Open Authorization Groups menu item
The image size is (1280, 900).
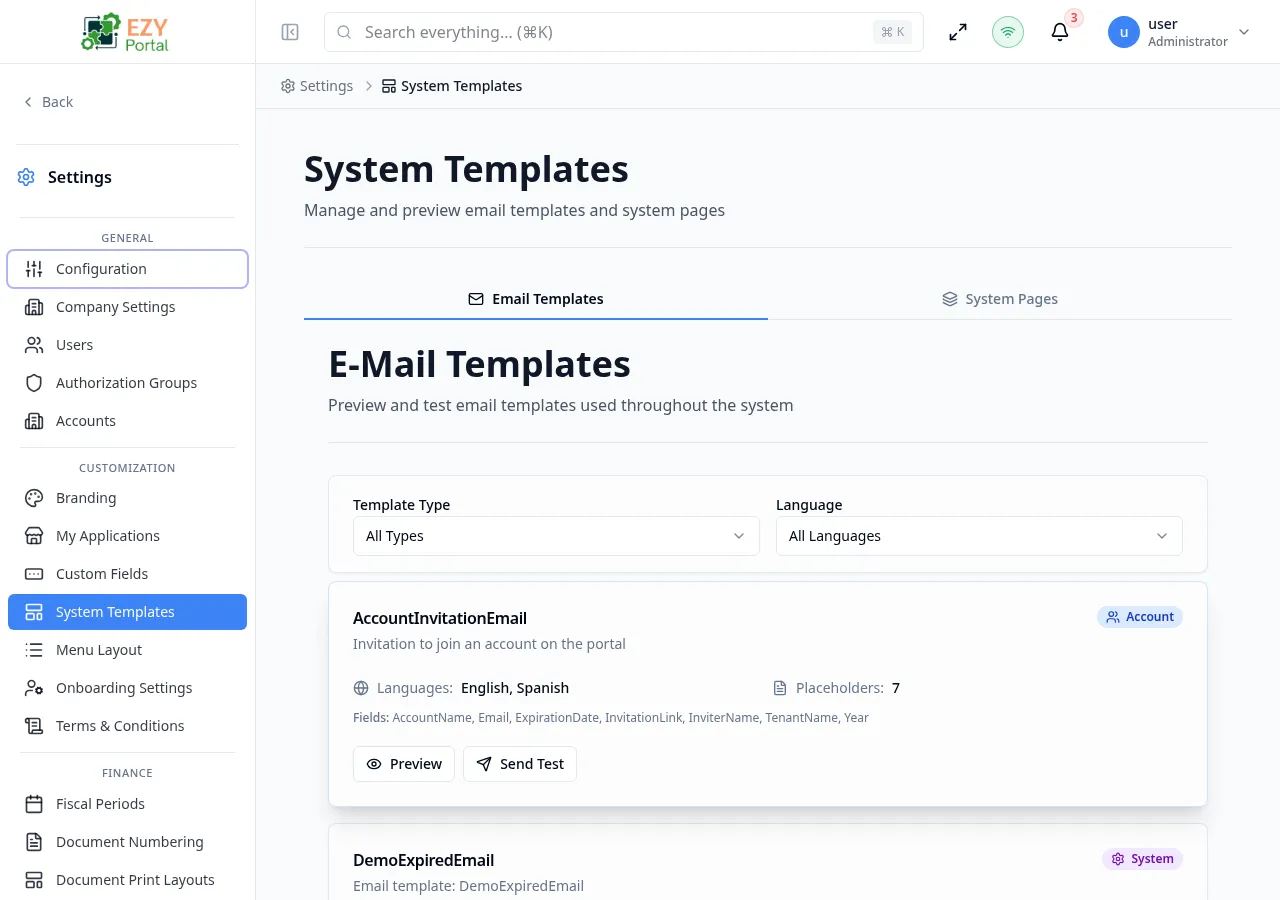[128, 383]
